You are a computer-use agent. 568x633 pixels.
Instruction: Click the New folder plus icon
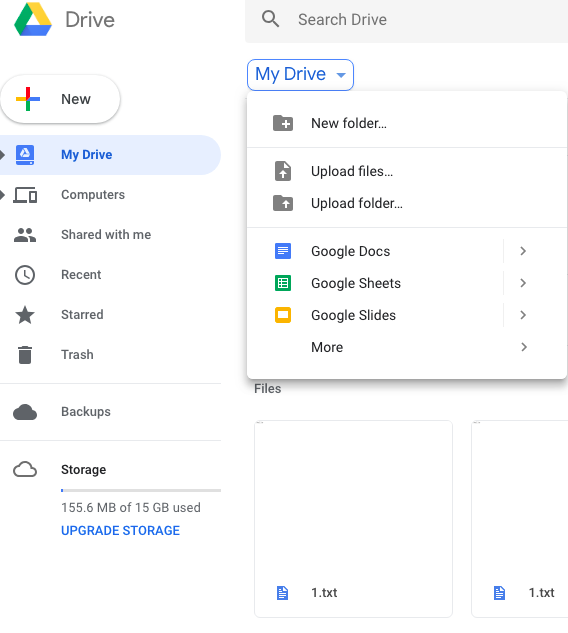283,123
